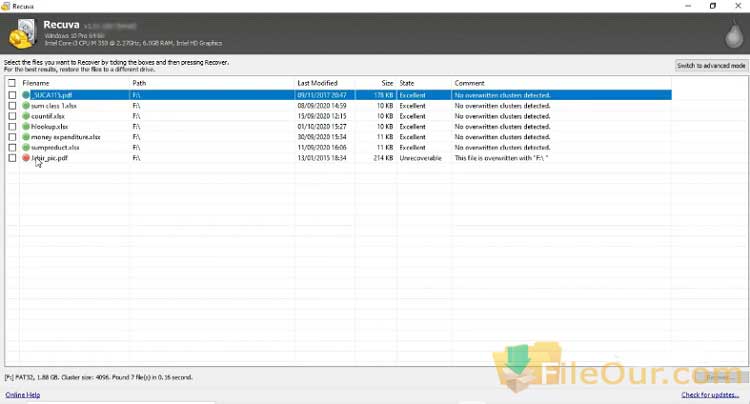Click the Piriform pear icon in the header

[x=734, y=34]
